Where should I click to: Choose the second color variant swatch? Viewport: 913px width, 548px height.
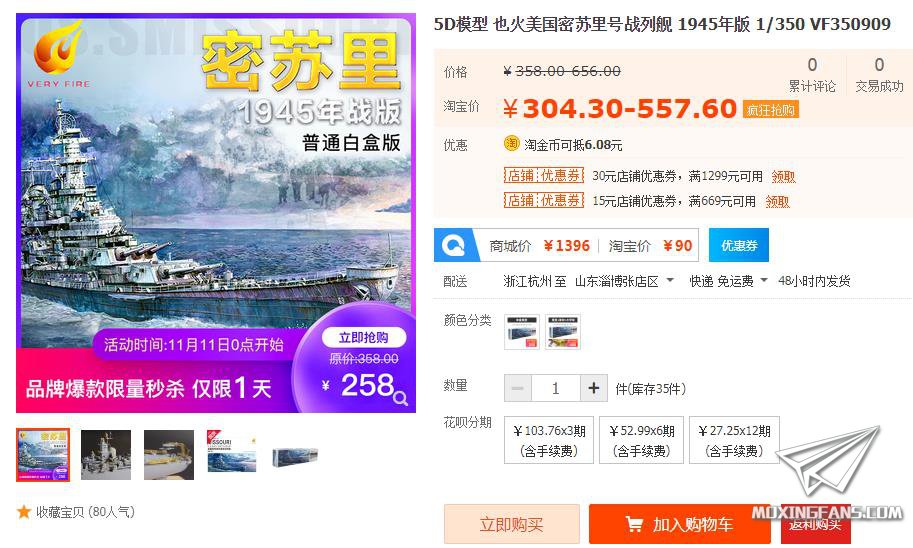pyautogui.click(x=562, y=332)
